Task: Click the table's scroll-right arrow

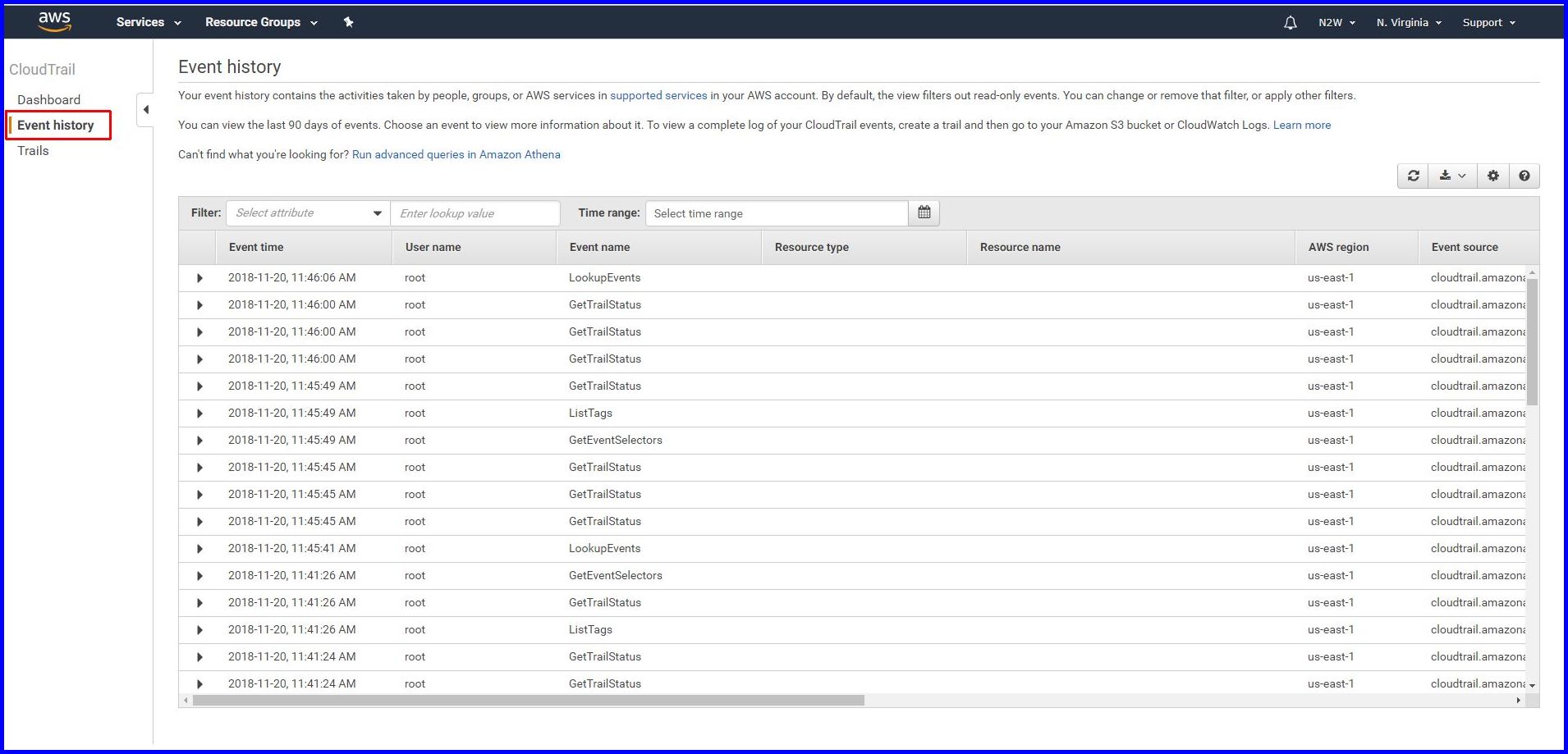Action: [1519, 701]
